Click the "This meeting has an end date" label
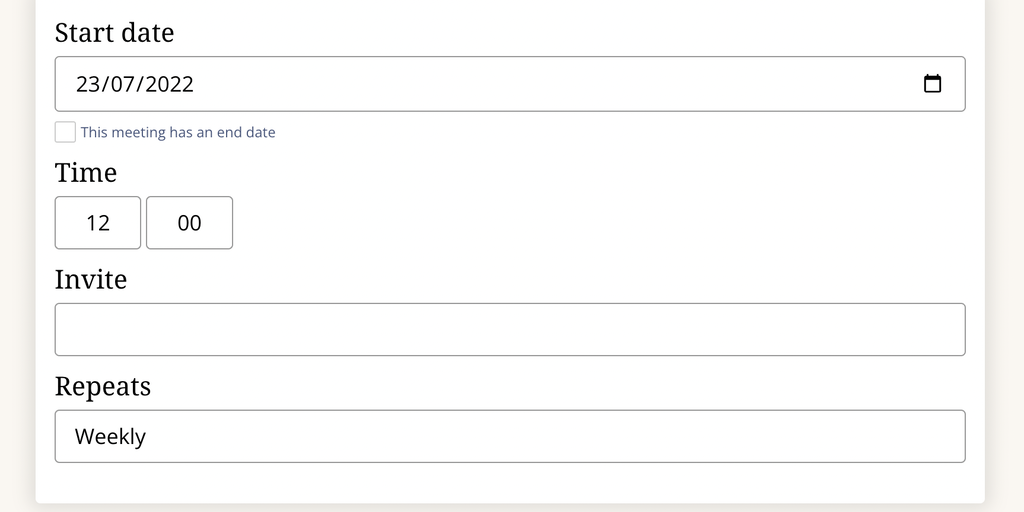 (x=178, y=132)
